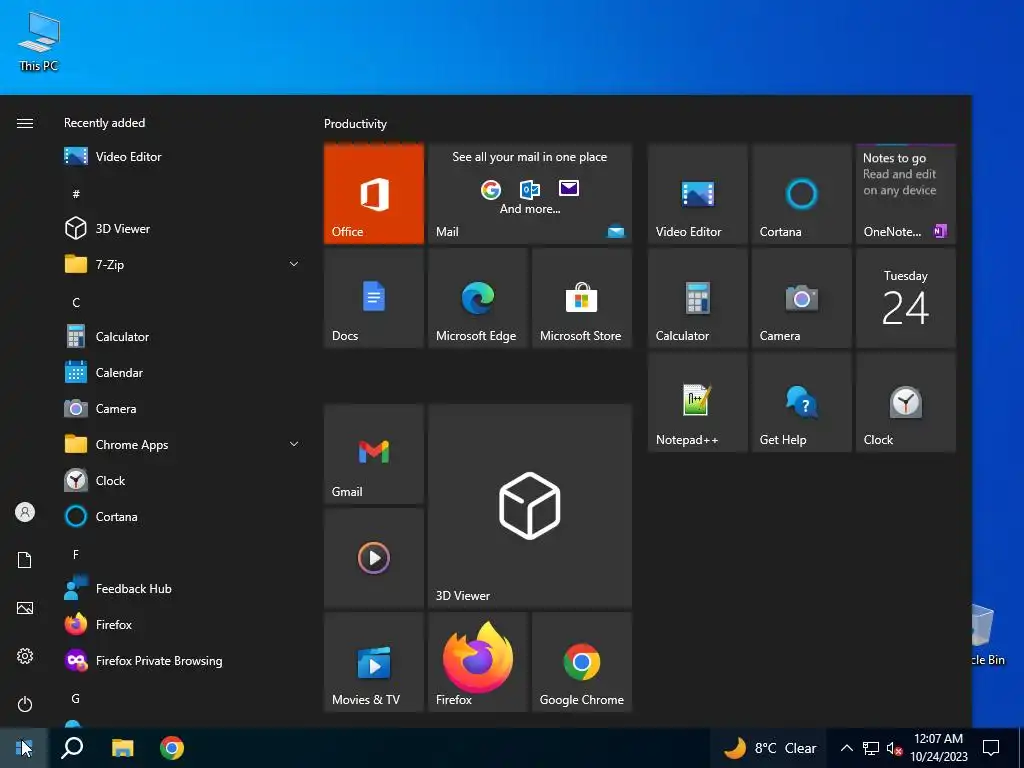Show hidden system tray icons
Image resolution: width=1024 pixels, height=768 pixels.
point(846,748)
